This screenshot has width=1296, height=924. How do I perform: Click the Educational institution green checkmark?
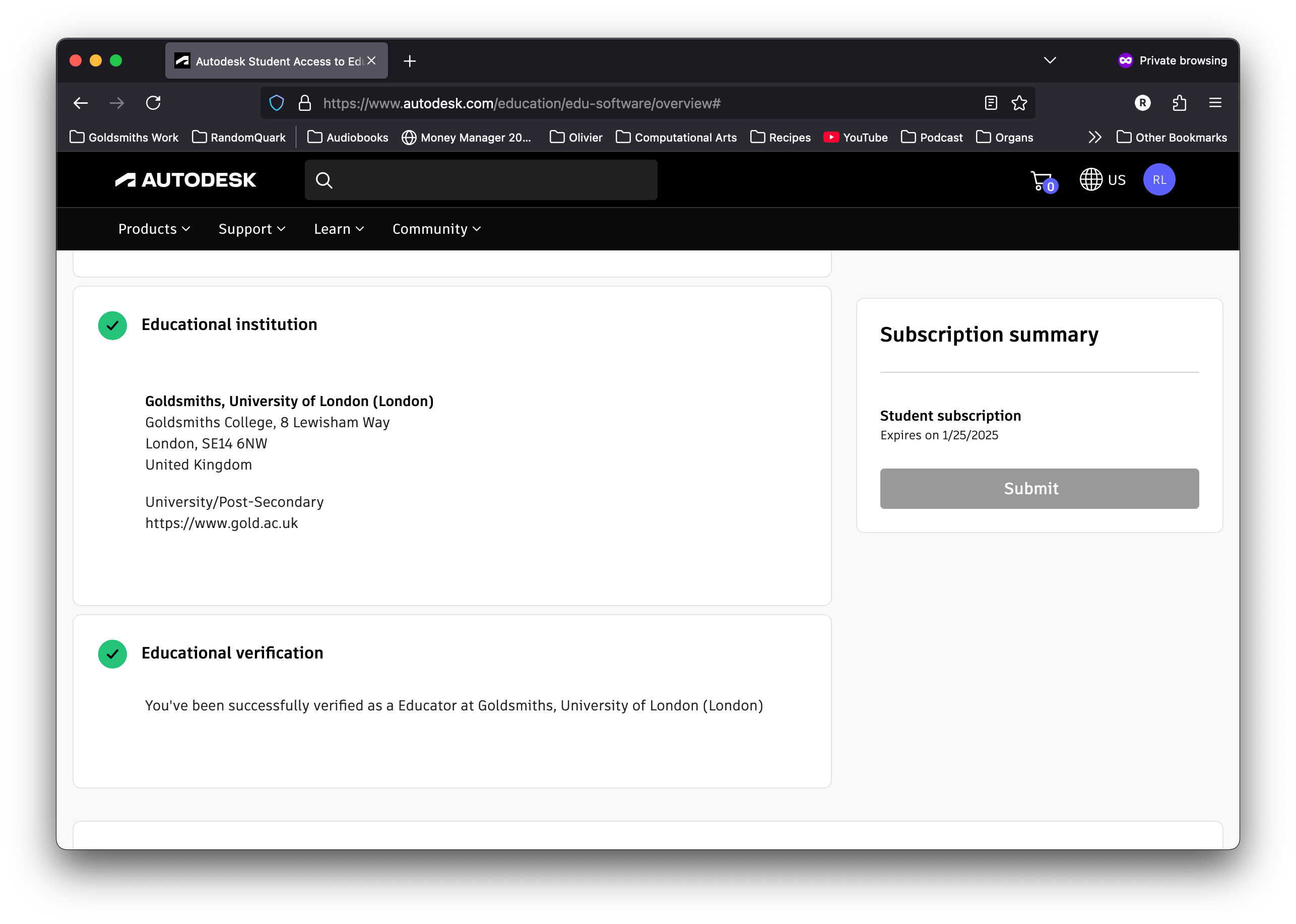click(113, 325)
